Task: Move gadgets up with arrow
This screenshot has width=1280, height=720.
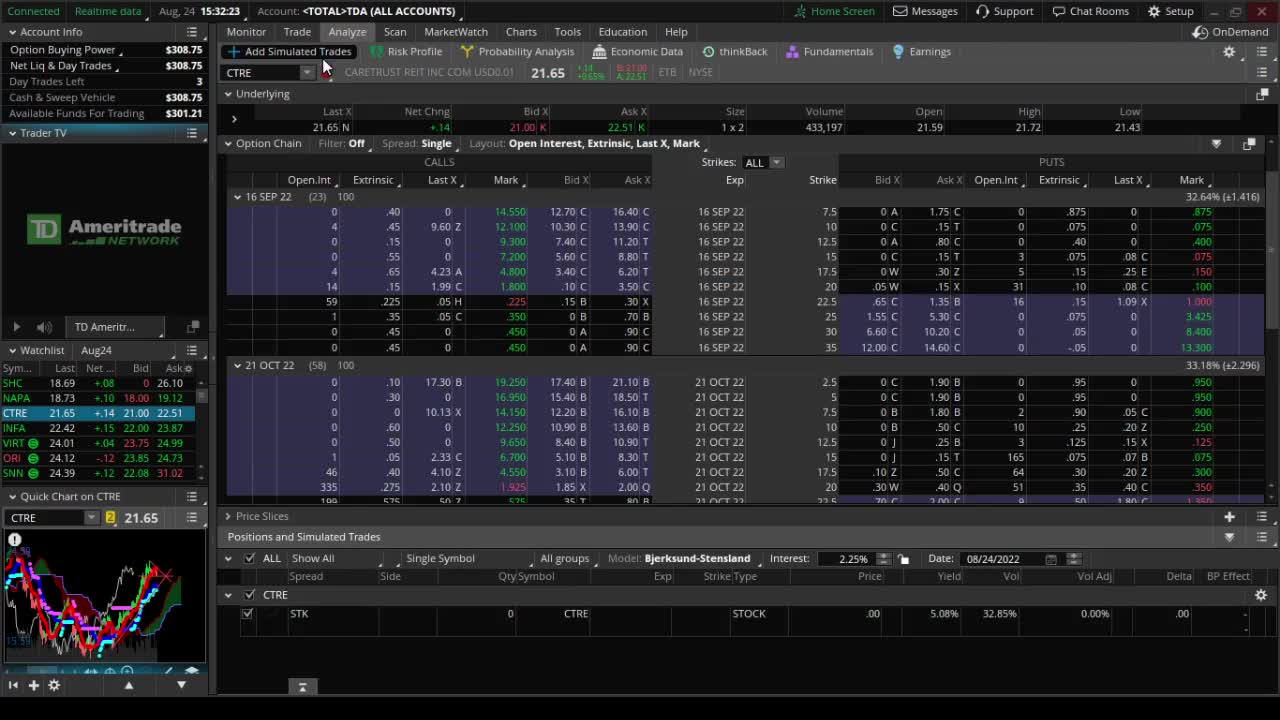Action: [128, 685]
